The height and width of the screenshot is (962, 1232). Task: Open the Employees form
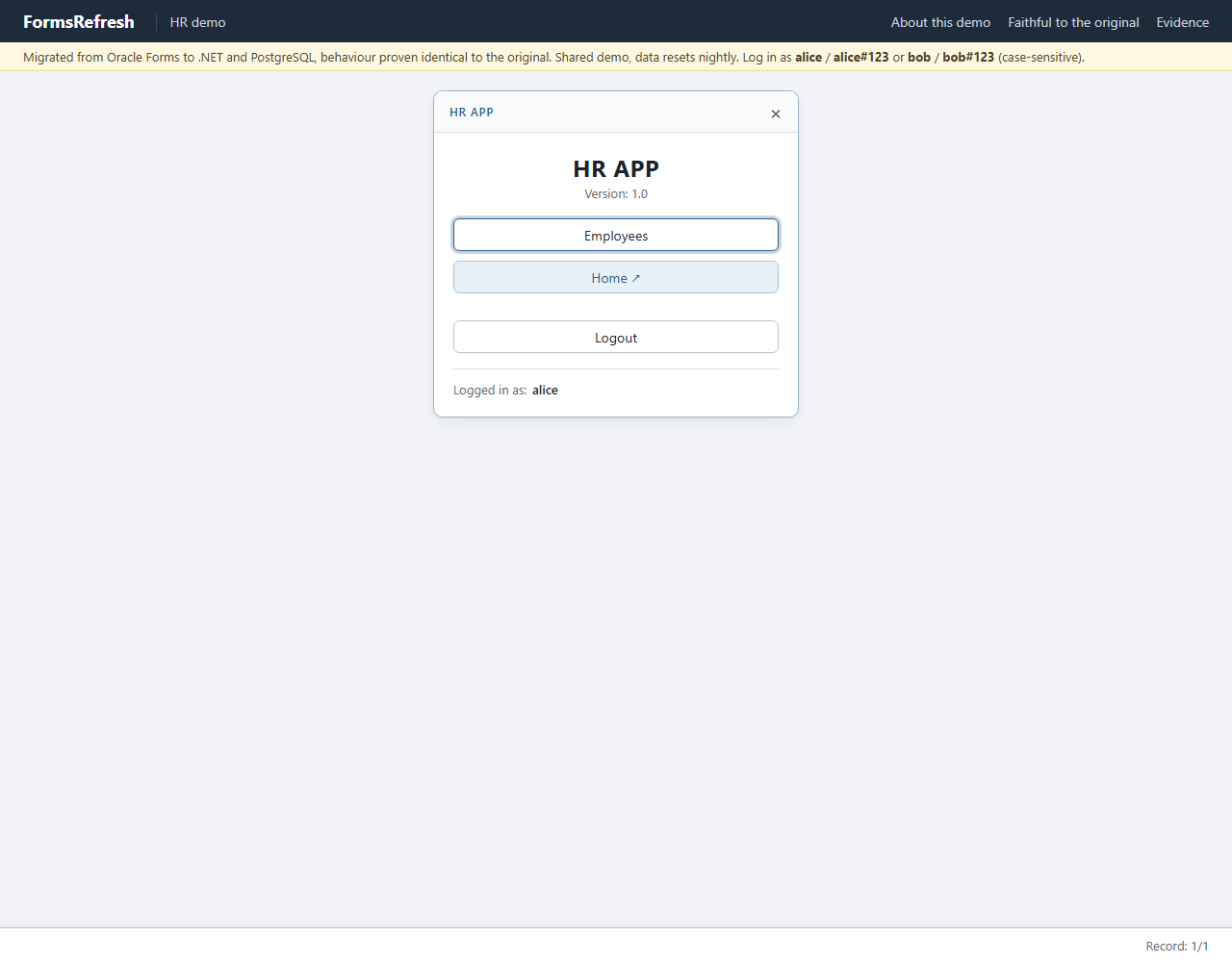tap(616, 235)
